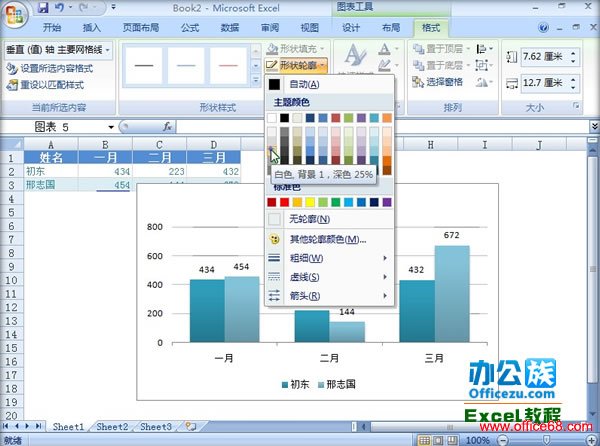
Task: Insert a new worksheet tab icon
Action: click(191, 426)
